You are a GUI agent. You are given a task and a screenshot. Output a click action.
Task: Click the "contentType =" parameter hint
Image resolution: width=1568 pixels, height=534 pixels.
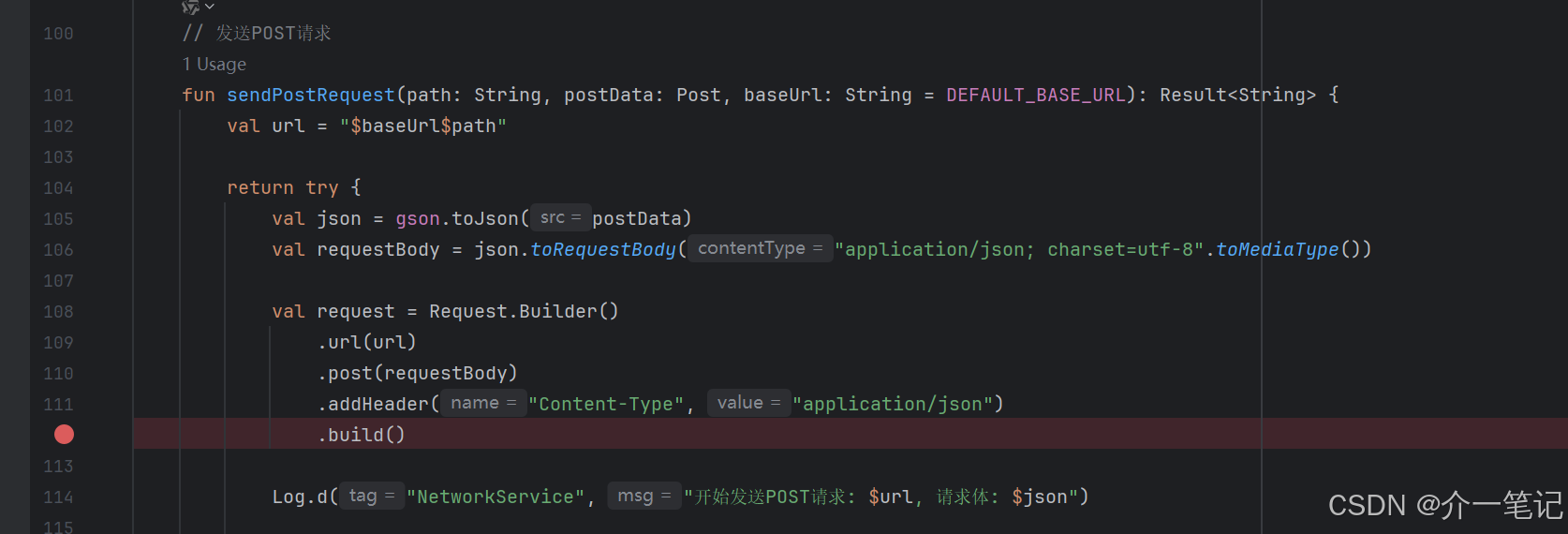pos(760,248)
